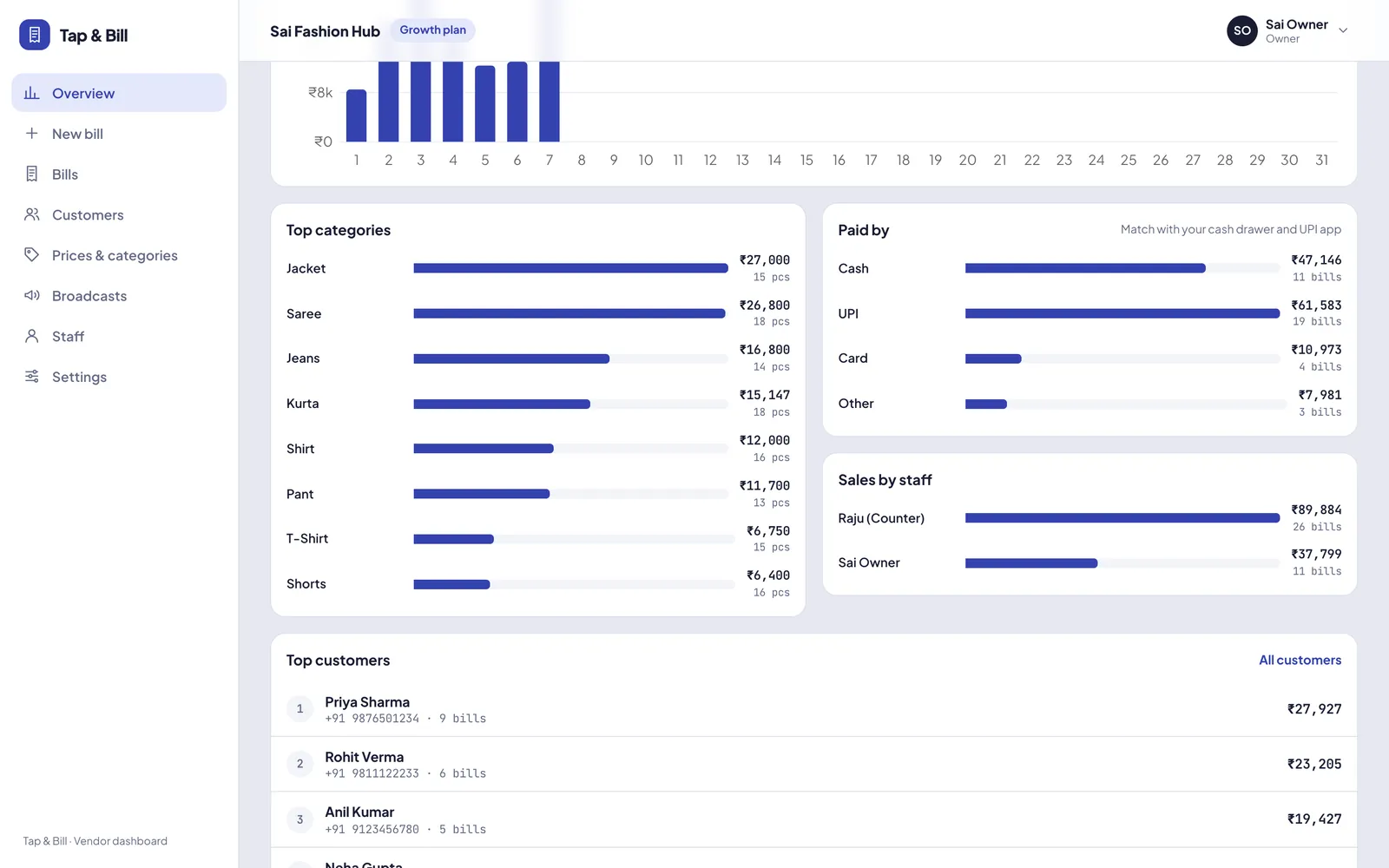Expand the Sai Owner account chevron
Viewport: 1389px width, 868px height.
pyautogui.click(x=1343, y=30)
